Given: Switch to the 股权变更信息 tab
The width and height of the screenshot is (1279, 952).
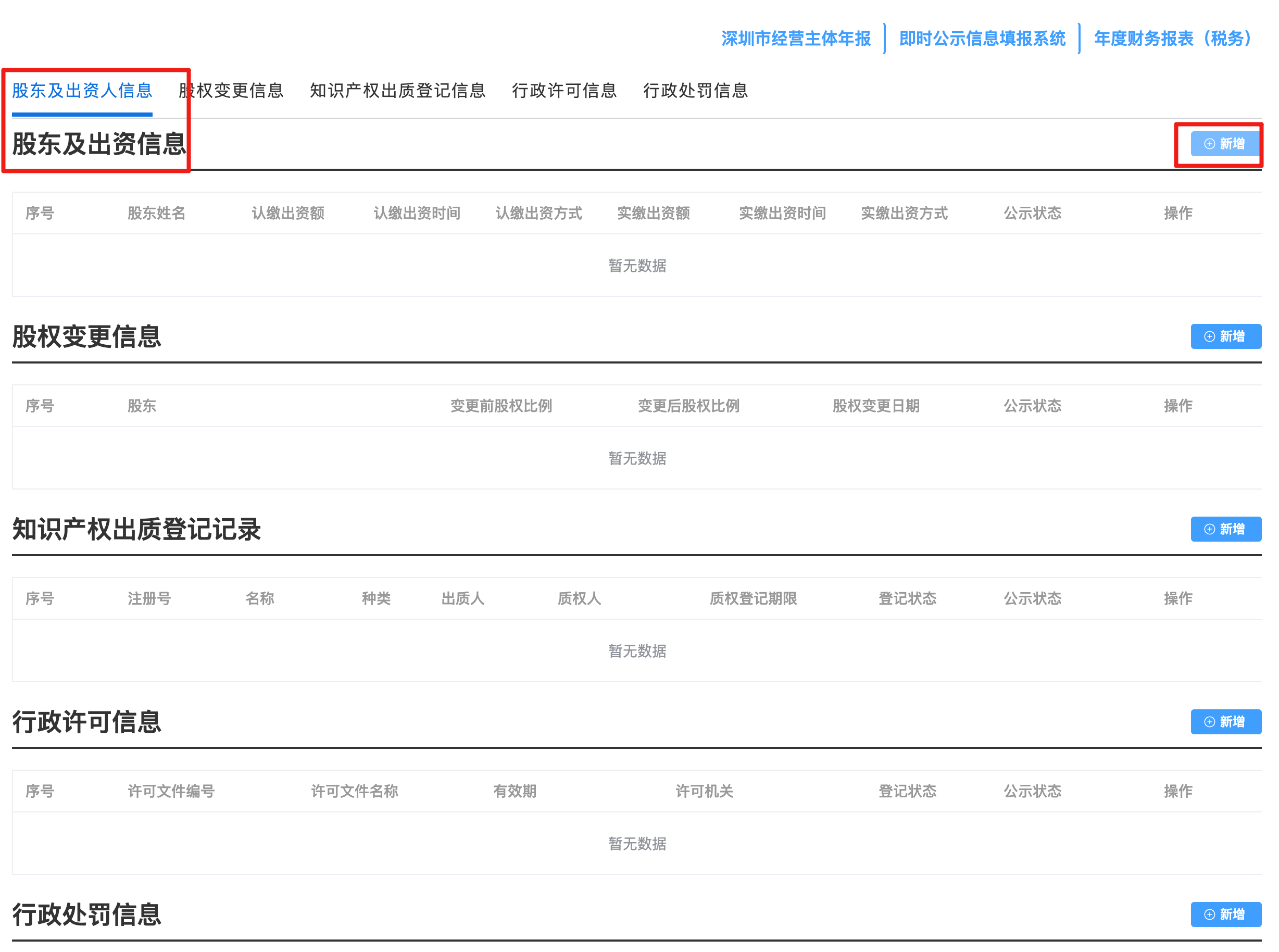Looking at the screenshot, I should [x=231, y=91].
